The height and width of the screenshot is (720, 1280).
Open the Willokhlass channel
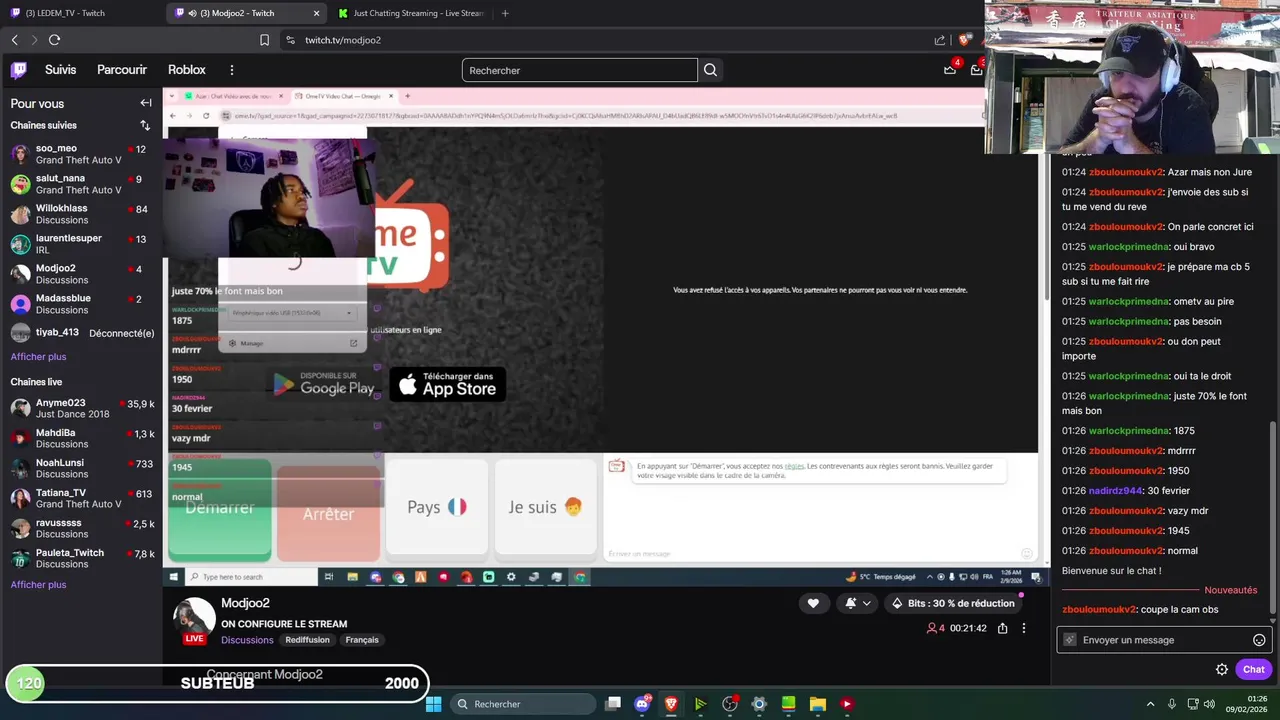pyautogui.click(x=81, y=214)
